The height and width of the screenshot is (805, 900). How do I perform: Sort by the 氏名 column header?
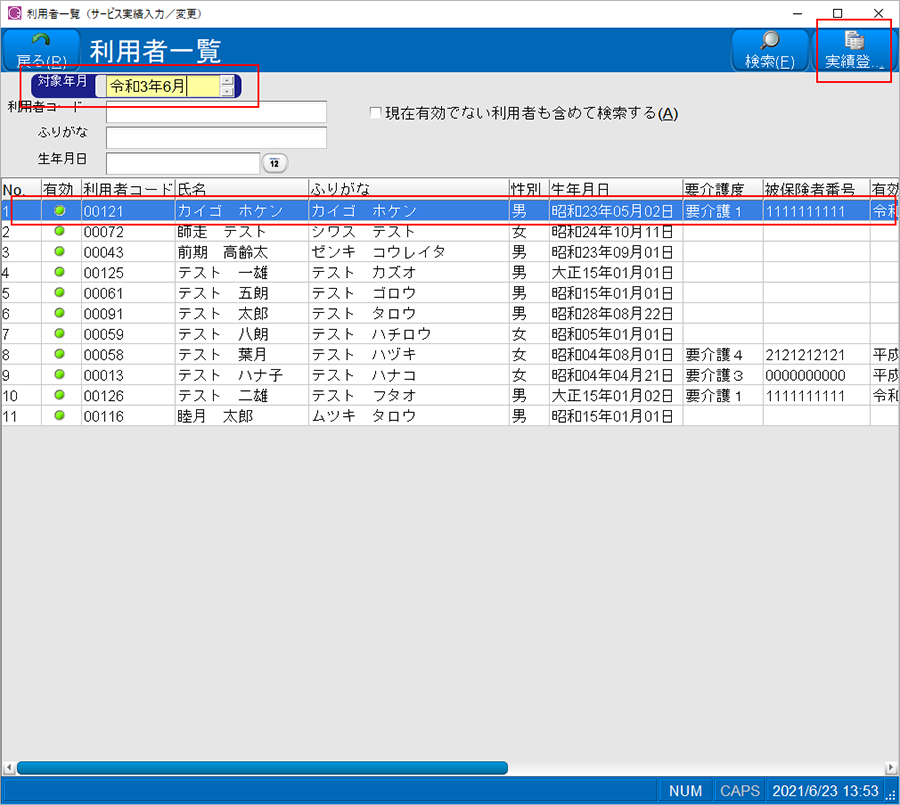point(240,189)
